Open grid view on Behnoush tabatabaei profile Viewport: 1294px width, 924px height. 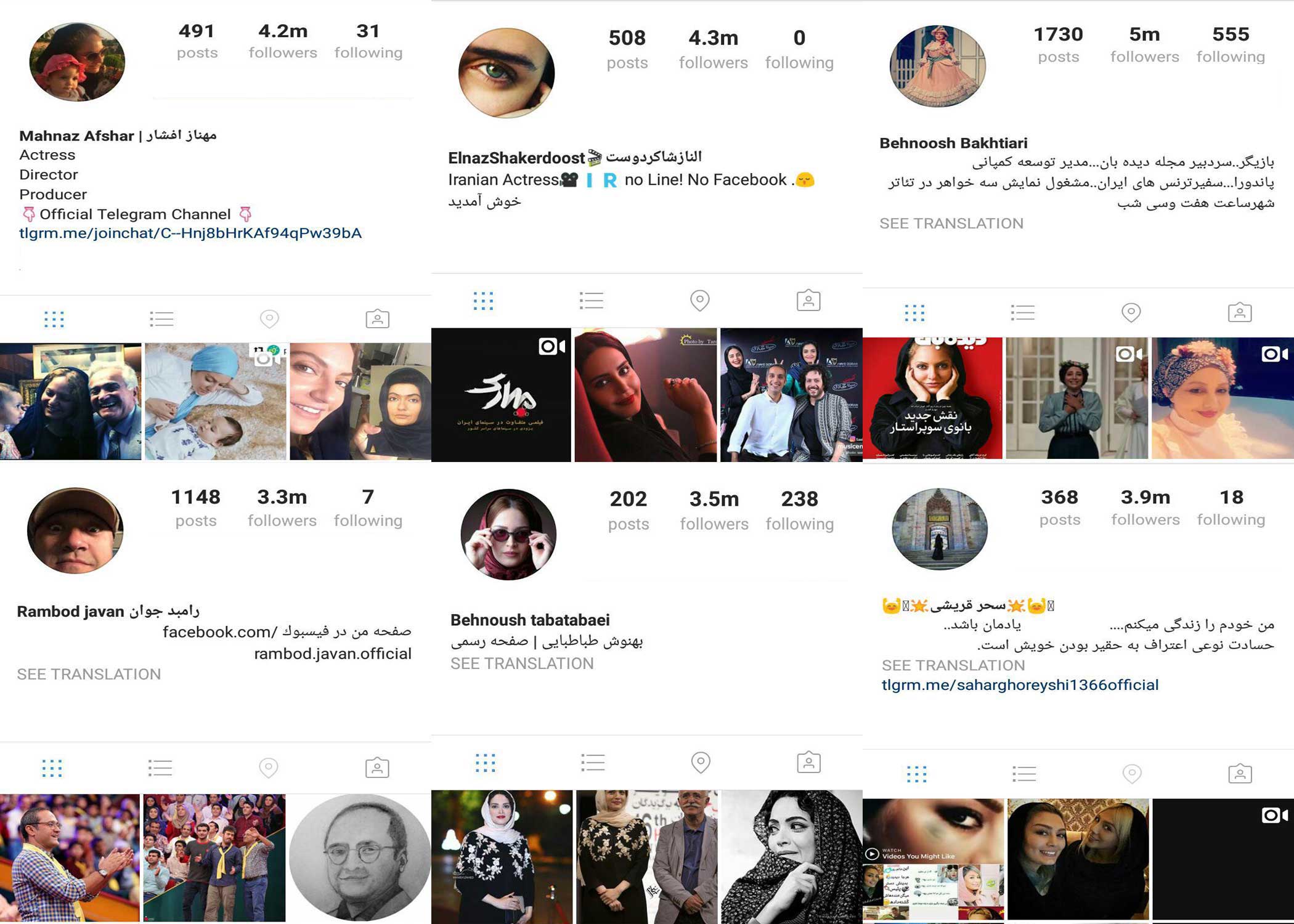(x=486, y=763)
